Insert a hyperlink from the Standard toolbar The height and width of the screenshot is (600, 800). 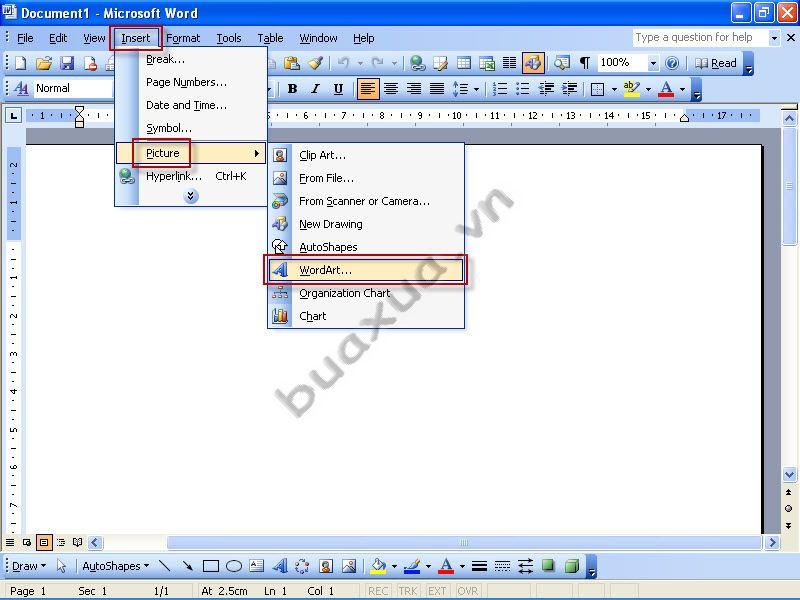[417, 63]
